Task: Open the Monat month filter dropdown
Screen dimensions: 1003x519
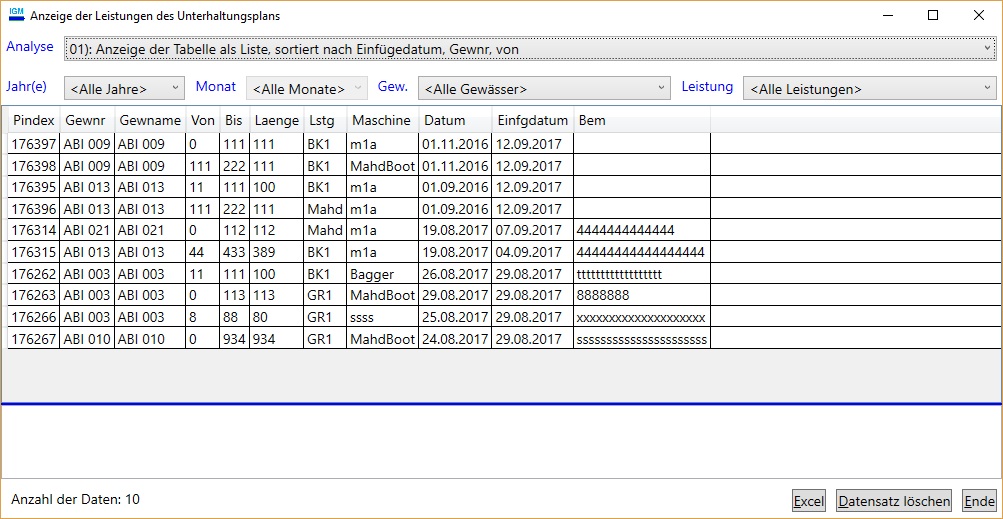Action: [x=306, y=89]
